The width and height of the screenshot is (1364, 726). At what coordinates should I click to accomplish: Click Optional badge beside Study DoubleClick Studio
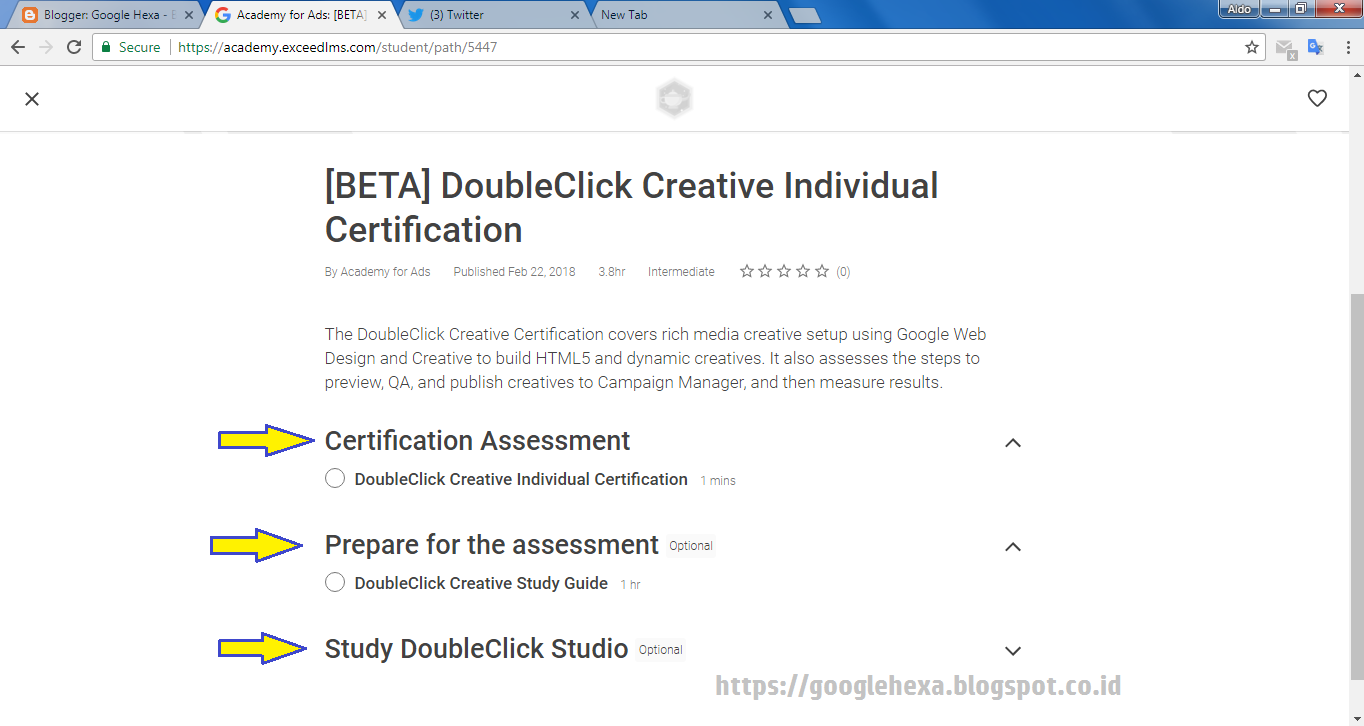point(661,650)
